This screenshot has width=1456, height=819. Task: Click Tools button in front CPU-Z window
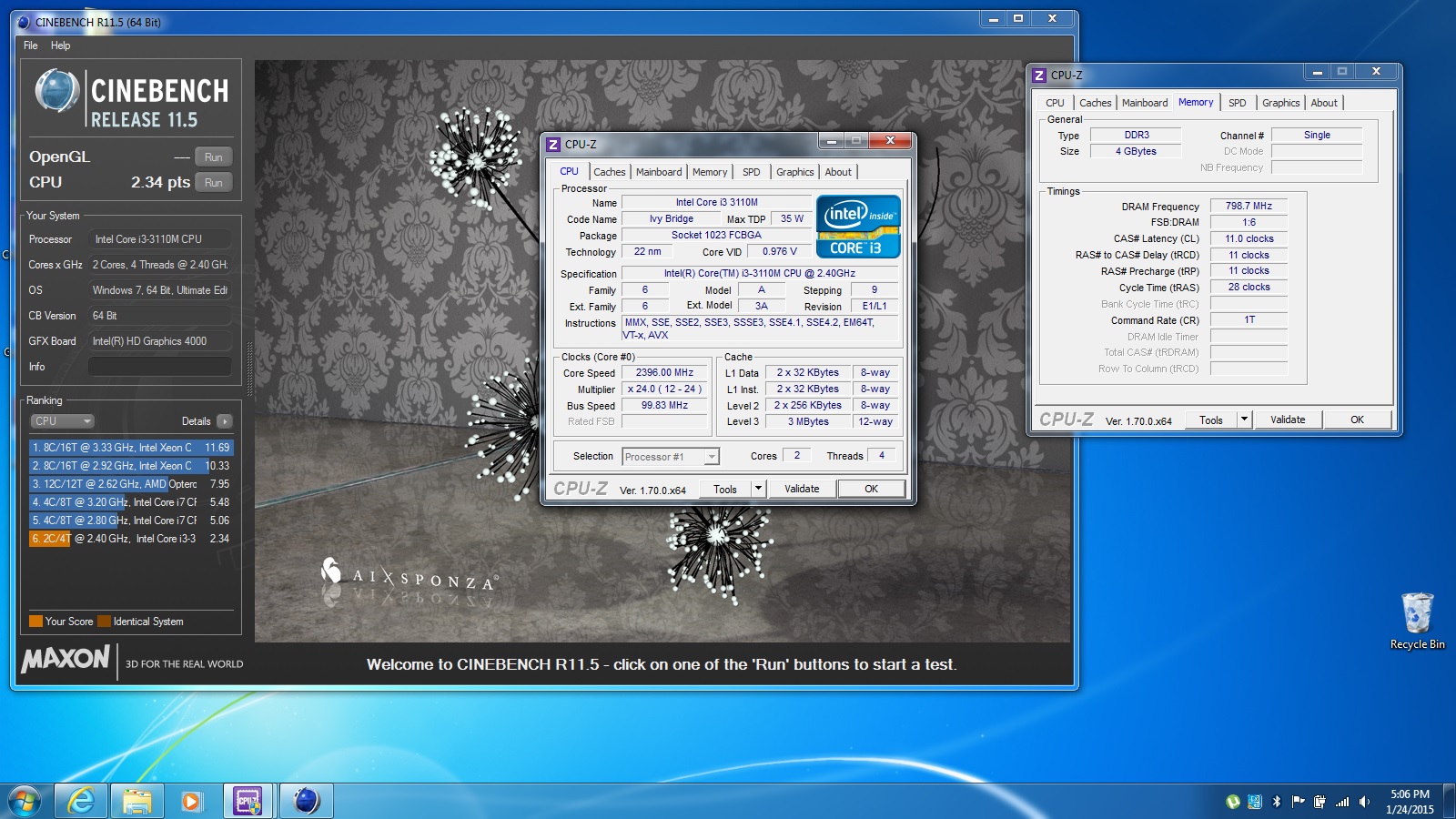pos(725,489)
